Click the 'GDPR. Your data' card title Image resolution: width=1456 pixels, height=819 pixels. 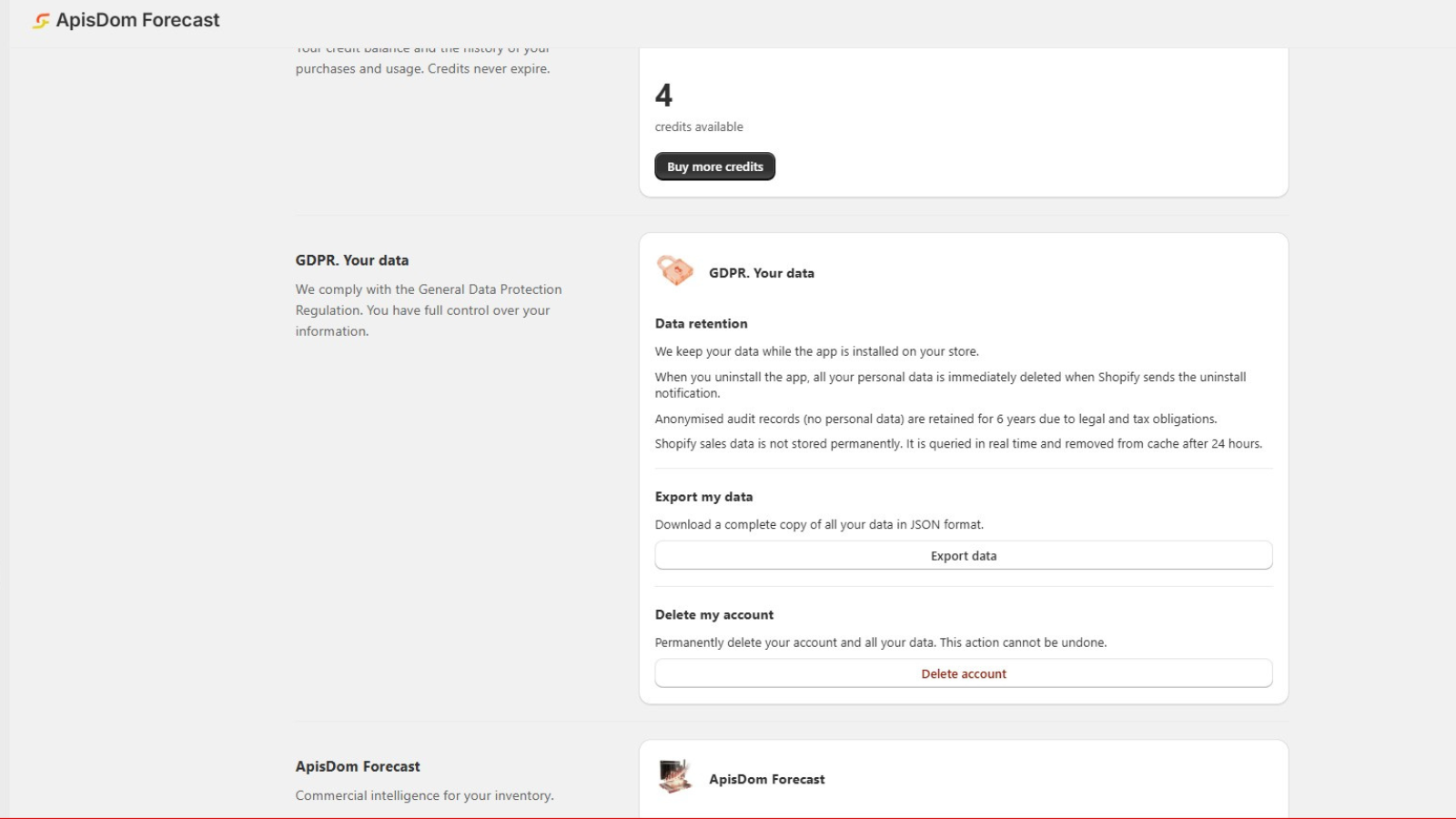pyautogui.click(x=762, y=273)
